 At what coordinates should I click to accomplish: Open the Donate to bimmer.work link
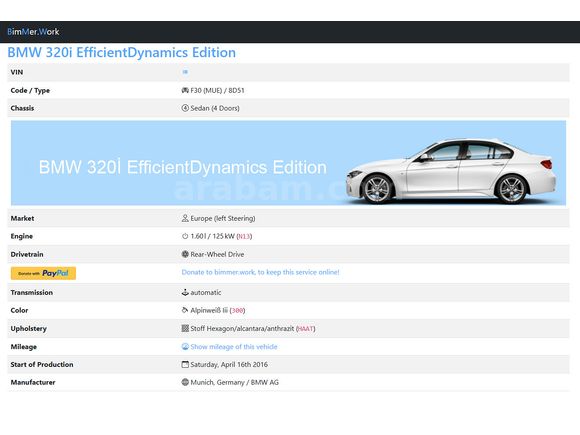[x=260, y=272]
